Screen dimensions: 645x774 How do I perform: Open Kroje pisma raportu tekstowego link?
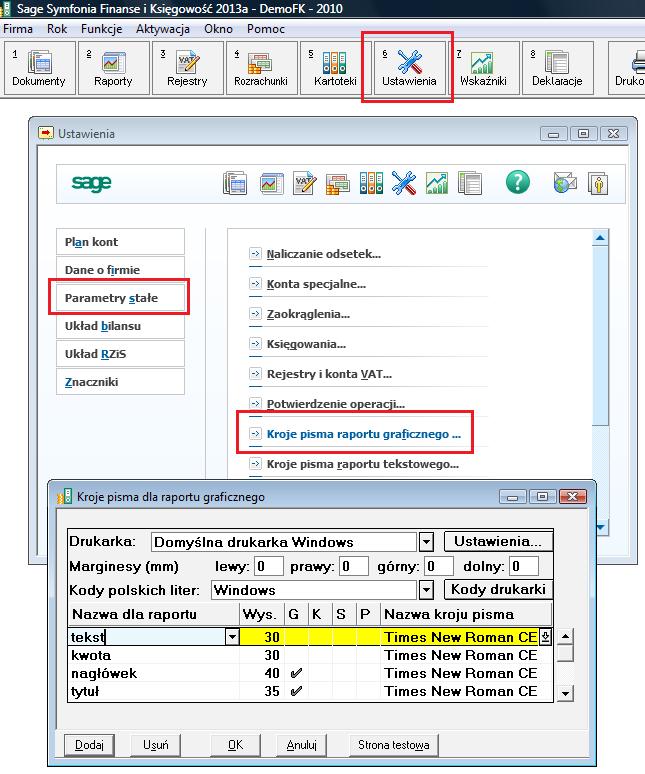click(363, 464)
